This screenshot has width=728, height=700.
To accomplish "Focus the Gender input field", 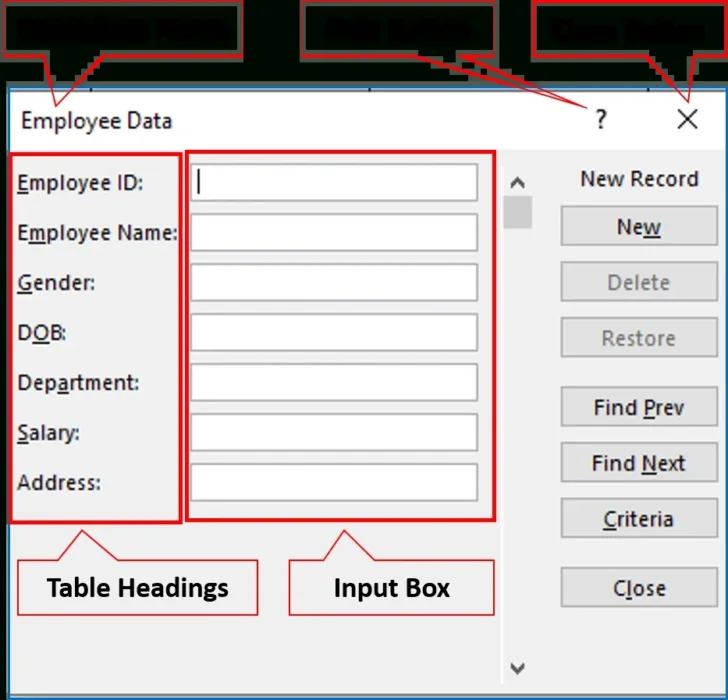I will click(x=334, y=282).
